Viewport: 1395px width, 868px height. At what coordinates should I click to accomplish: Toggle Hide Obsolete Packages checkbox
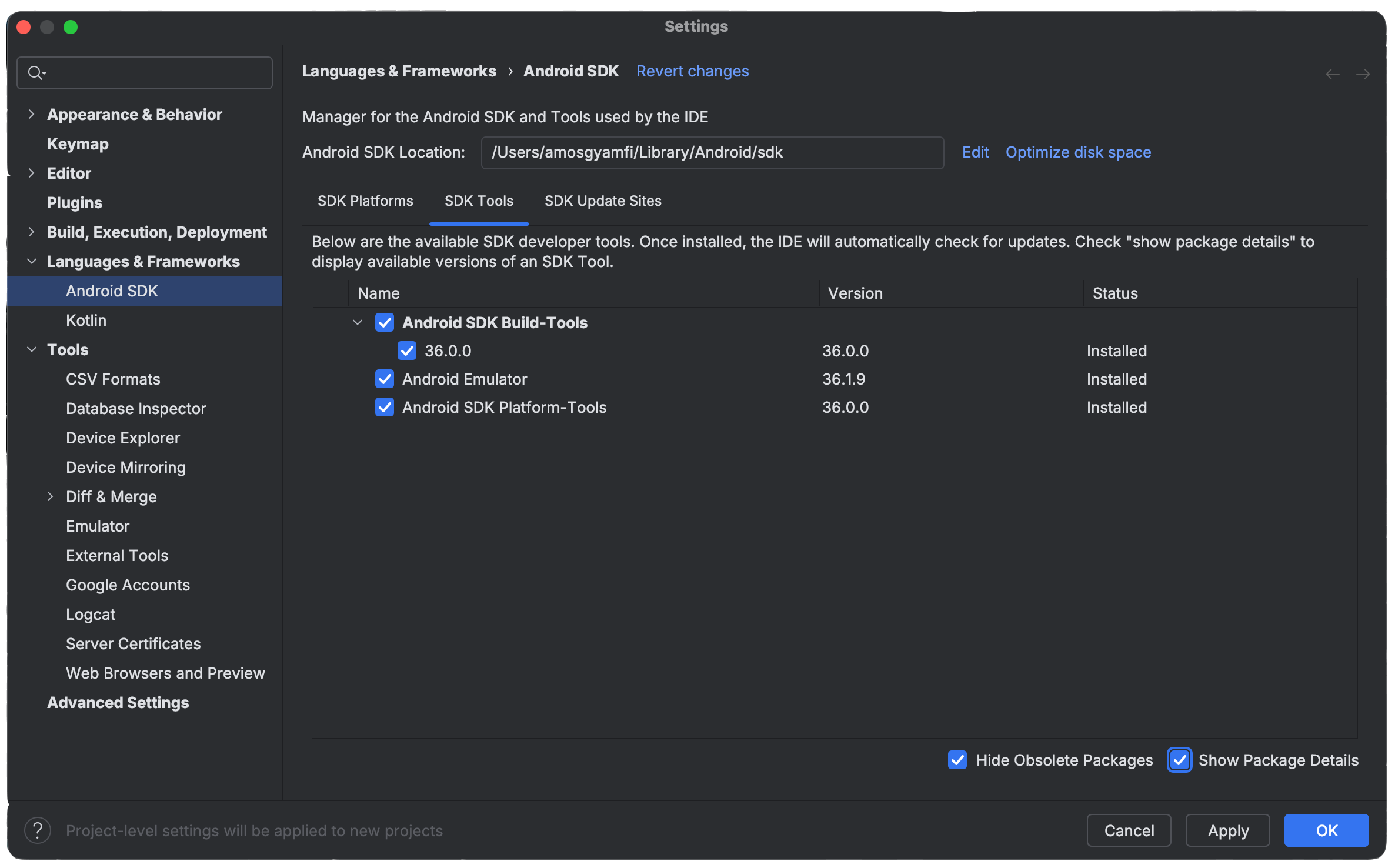(x=957, y=760)
